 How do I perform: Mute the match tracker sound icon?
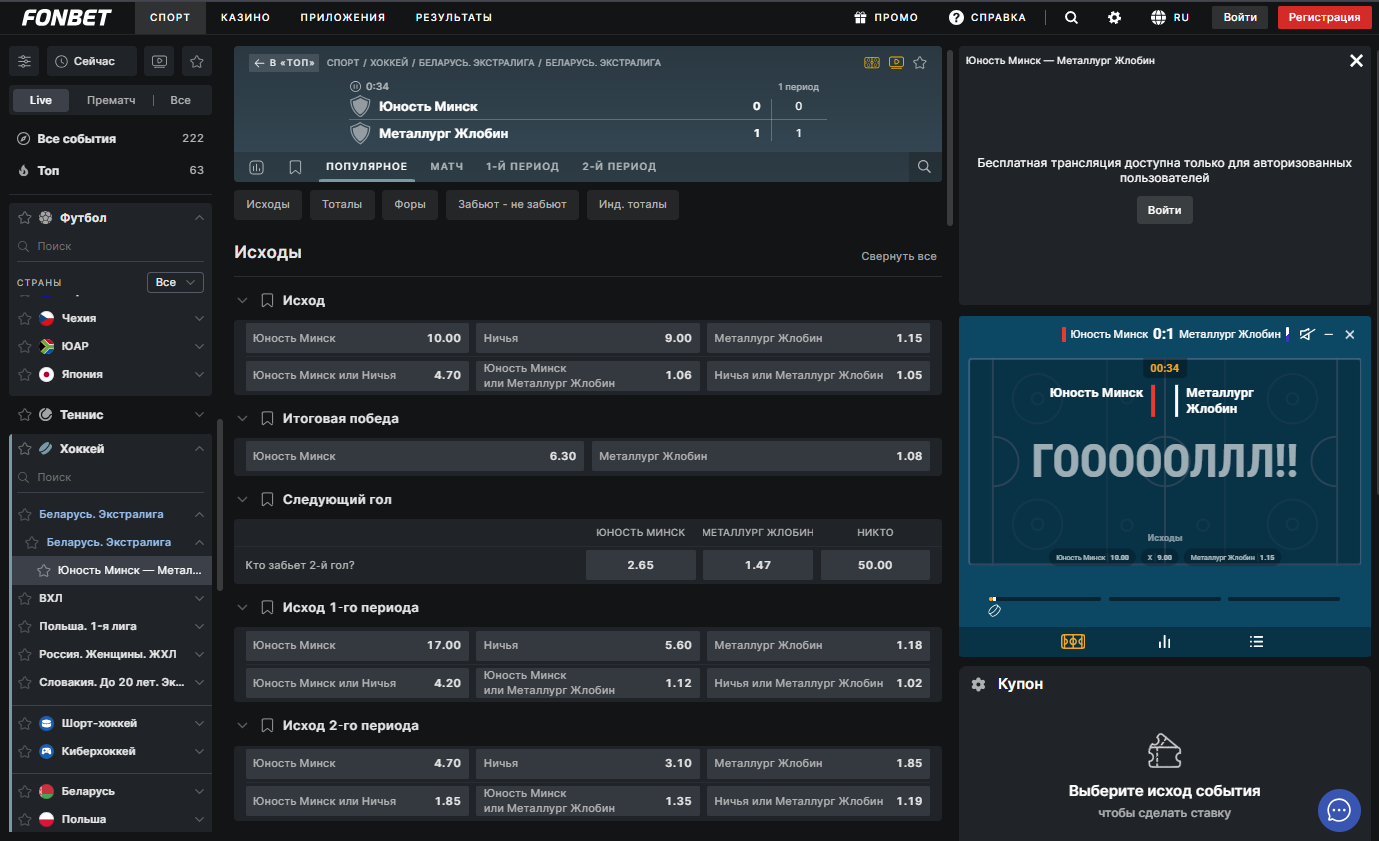1306,334
